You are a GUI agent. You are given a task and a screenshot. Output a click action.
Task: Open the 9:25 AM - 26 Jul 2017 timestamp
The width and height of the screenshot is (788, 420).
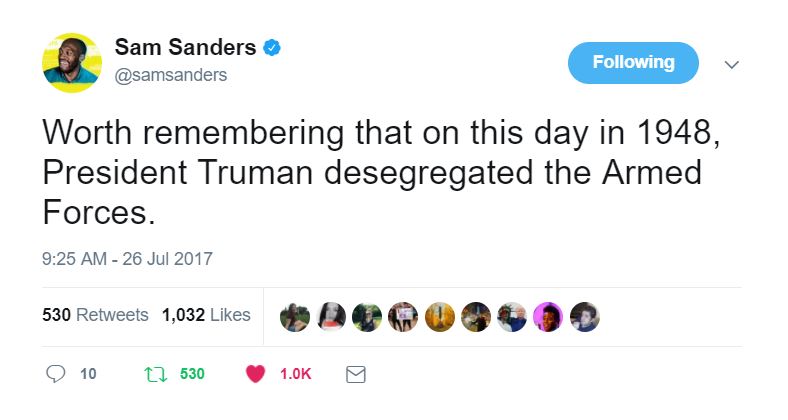tap(127, 258)
